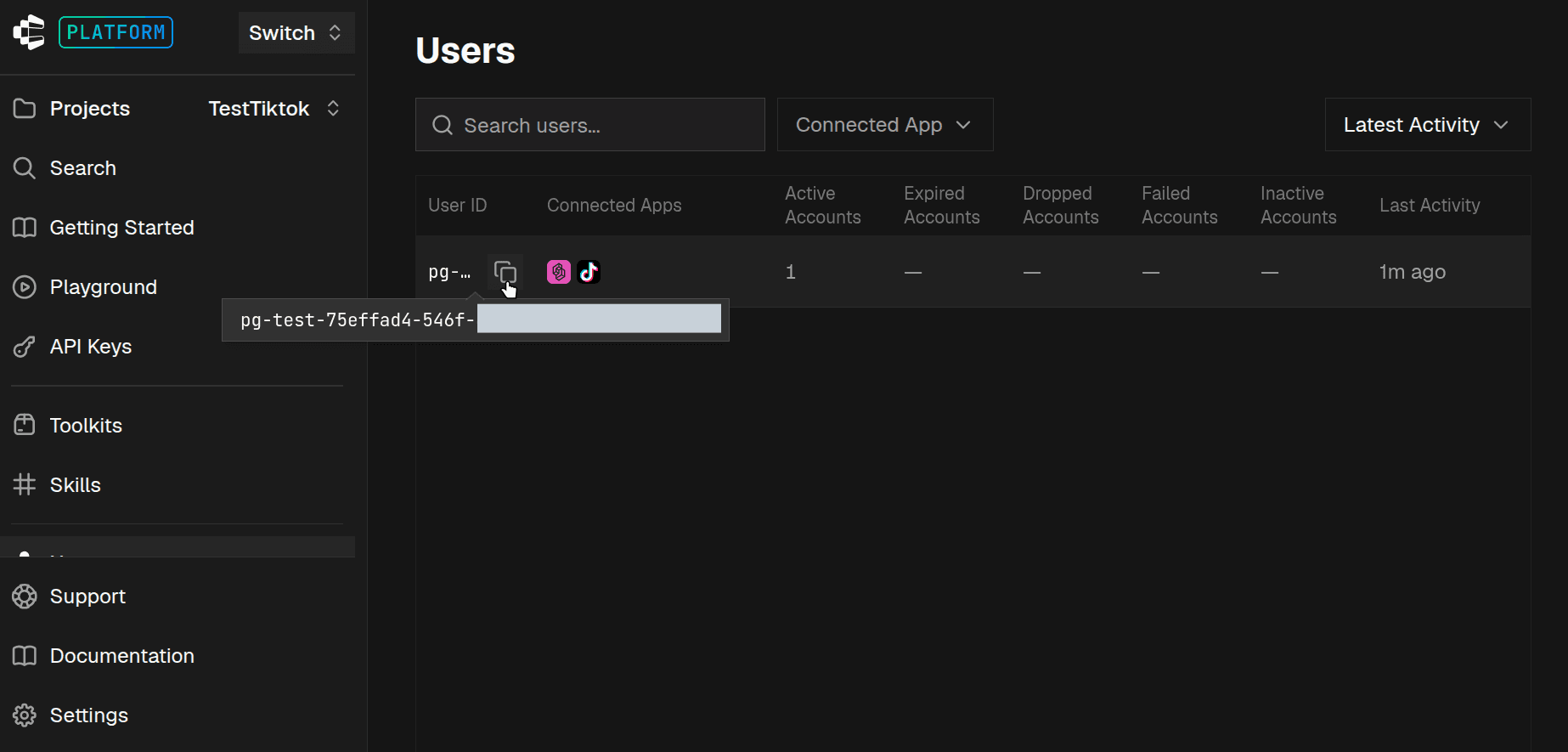Click the Projects folder icon

click(x=25, y=109)
